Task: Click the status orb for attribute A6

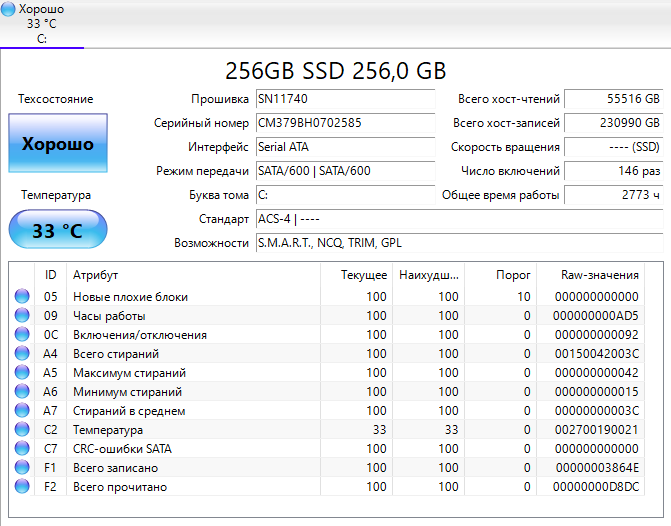Action: pyautogui.click(x=22, y=391)
